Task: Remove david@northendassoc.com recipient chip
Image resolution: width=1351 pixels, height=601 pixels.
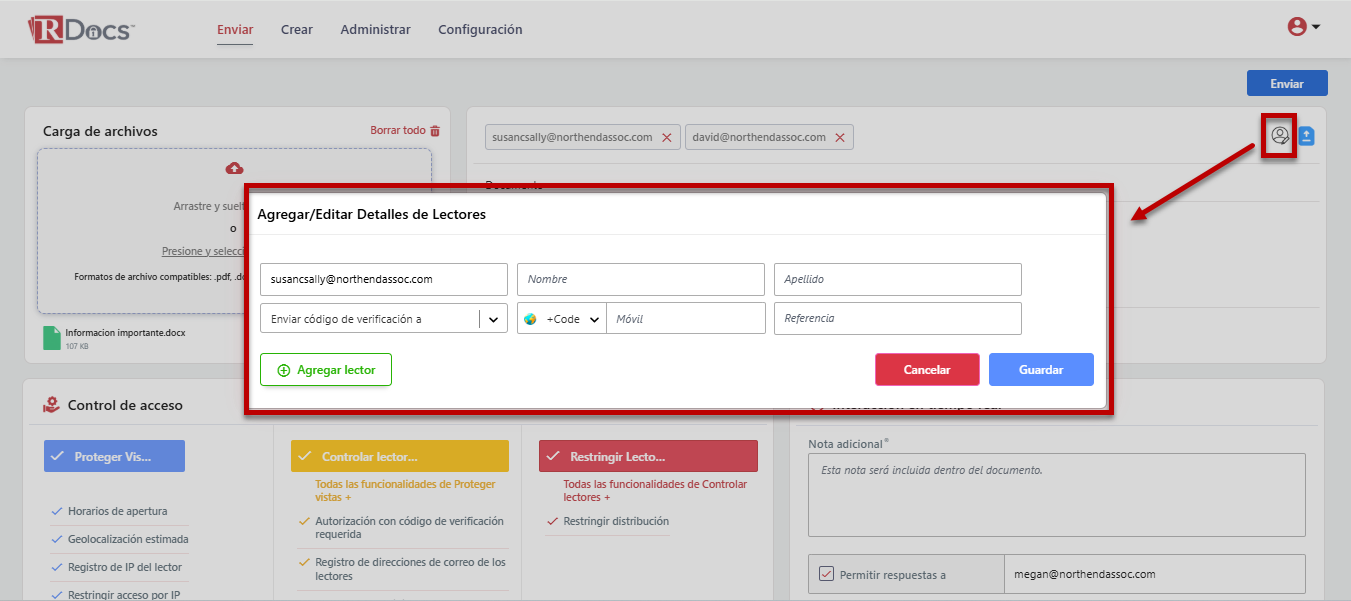Action: tap(840, 138)
